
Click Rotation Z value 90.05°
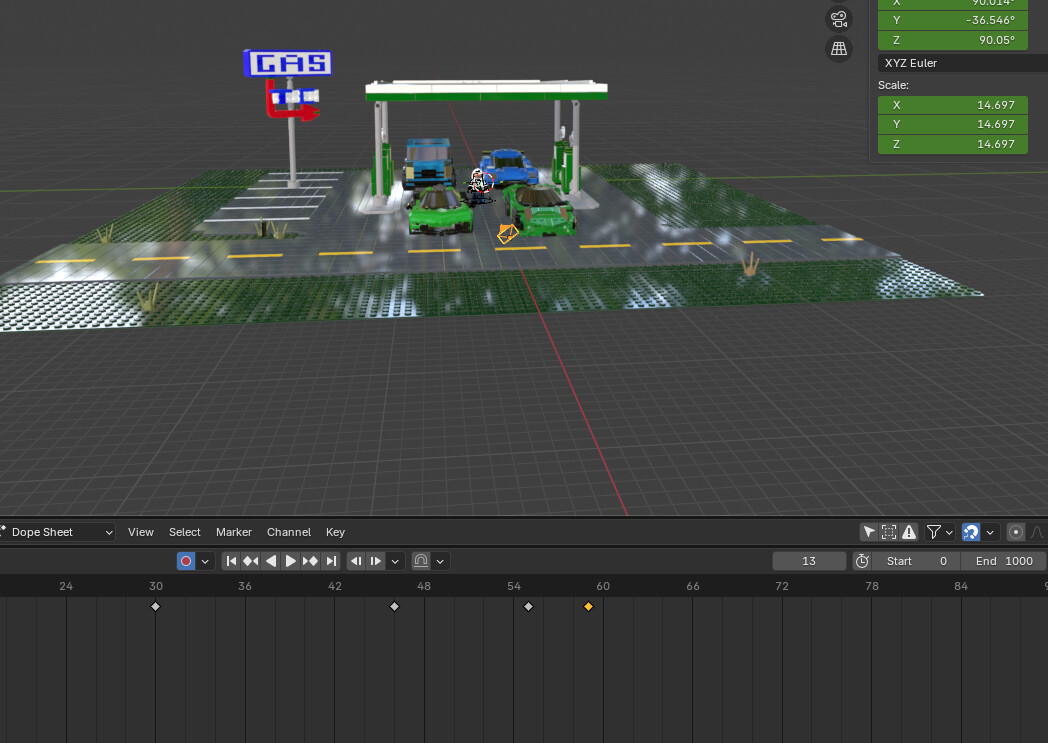coord(952,40)
